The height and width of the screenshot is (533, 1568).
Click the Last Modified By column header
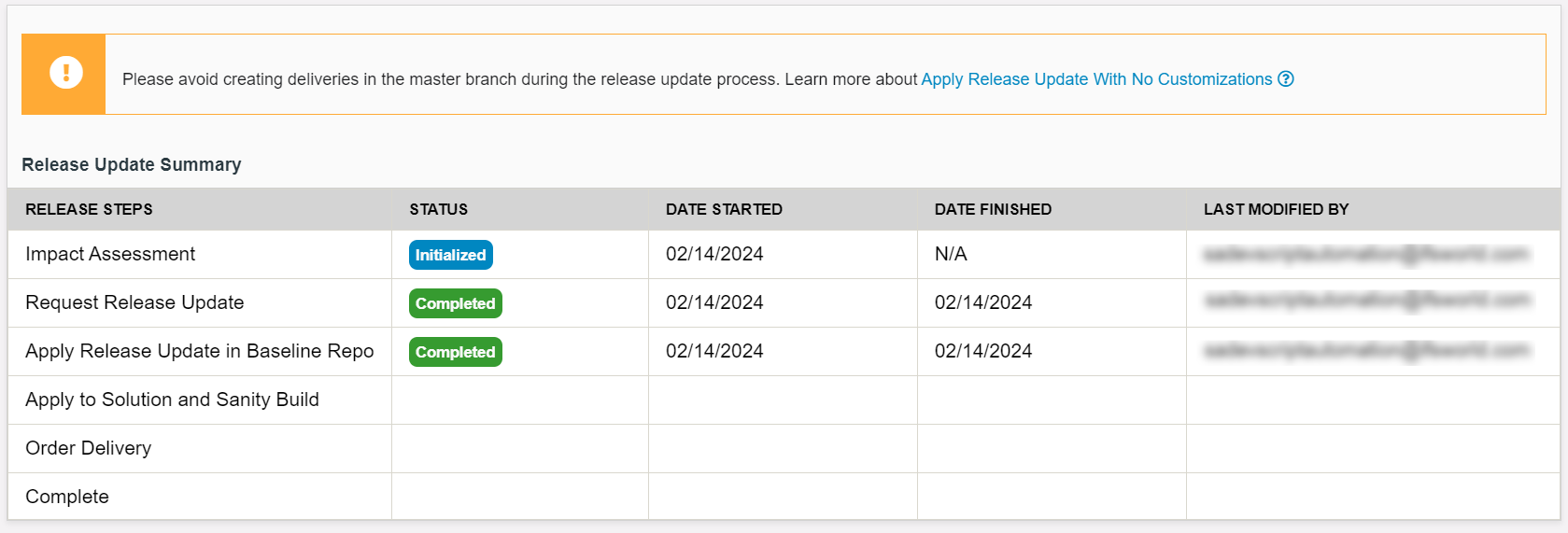(x=1276, y=209)
